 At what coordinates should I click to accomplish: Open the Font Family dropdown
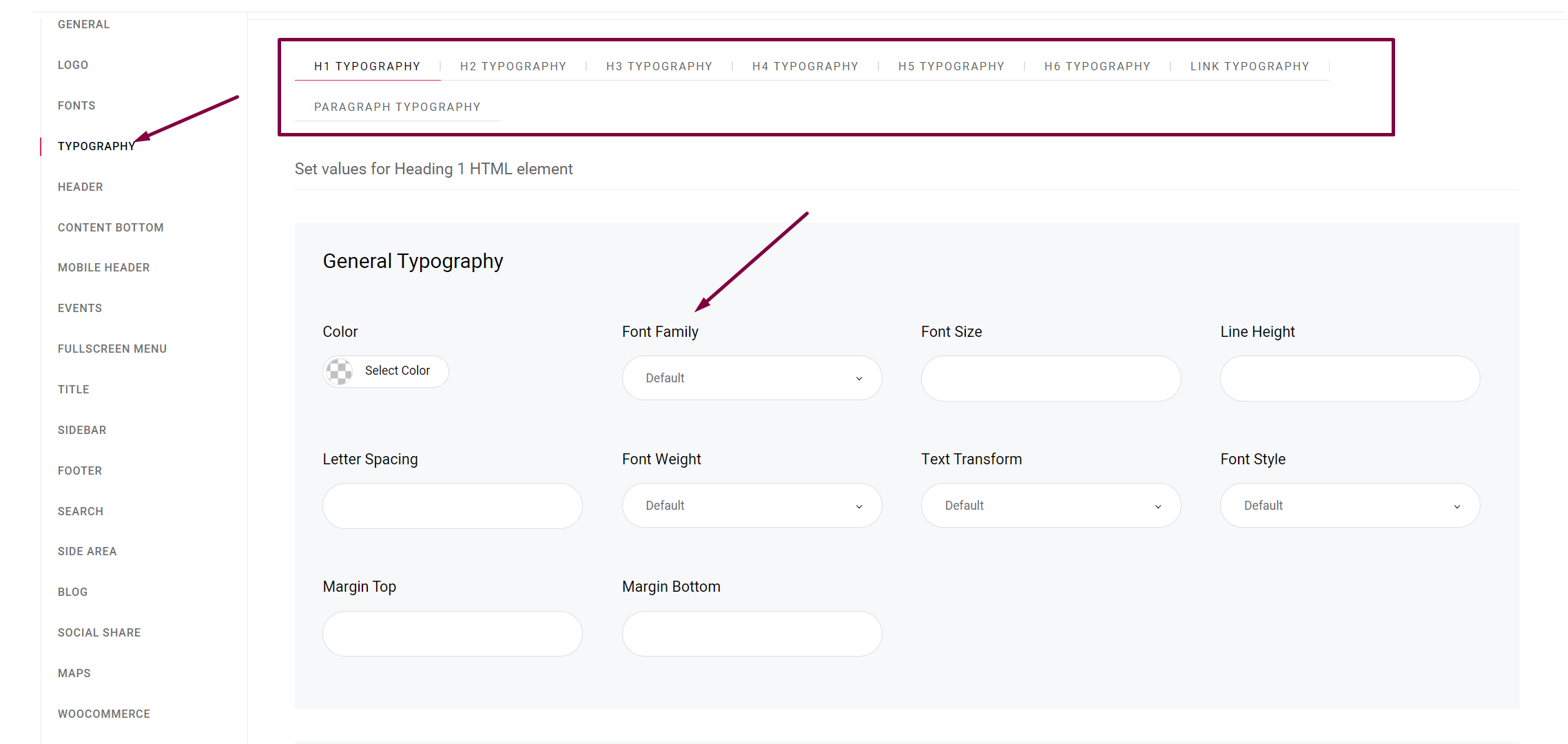point(752,378)
